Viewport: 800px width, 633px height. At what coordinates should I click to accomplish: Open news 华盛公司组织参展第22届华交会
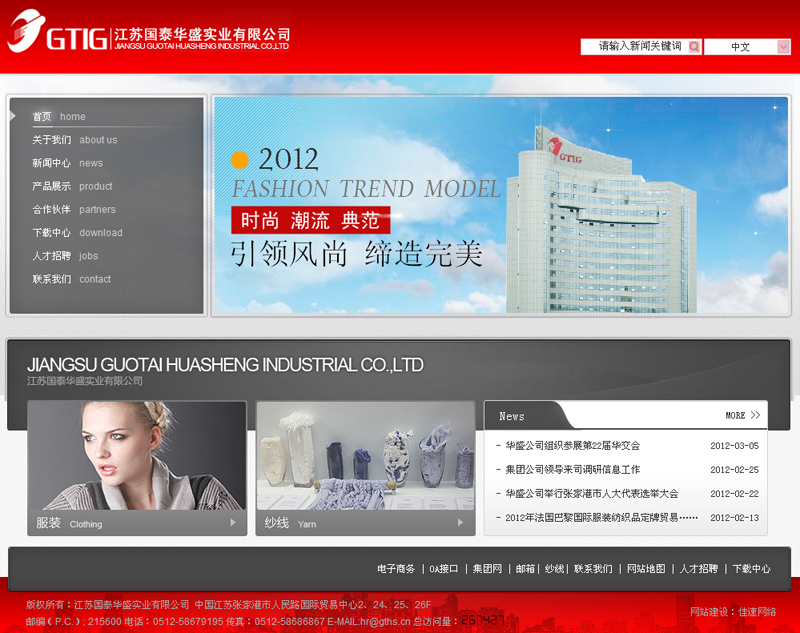pyautogui.click(x=572, y=446)
